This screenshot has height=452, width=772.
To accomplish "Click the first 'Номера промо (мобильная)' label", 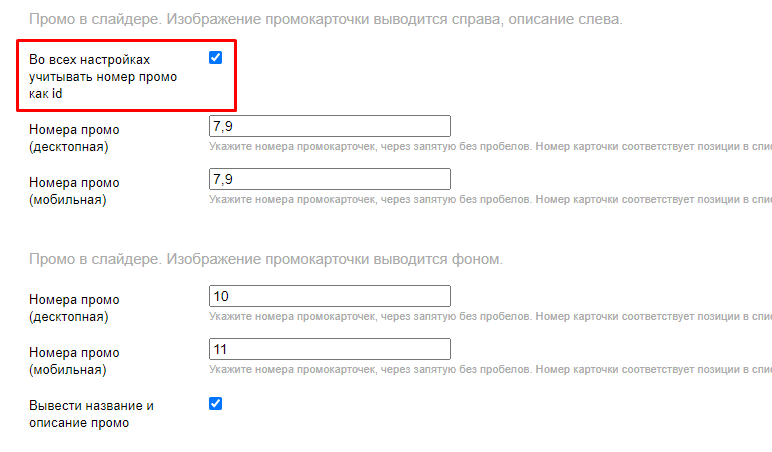I will 74,191.
